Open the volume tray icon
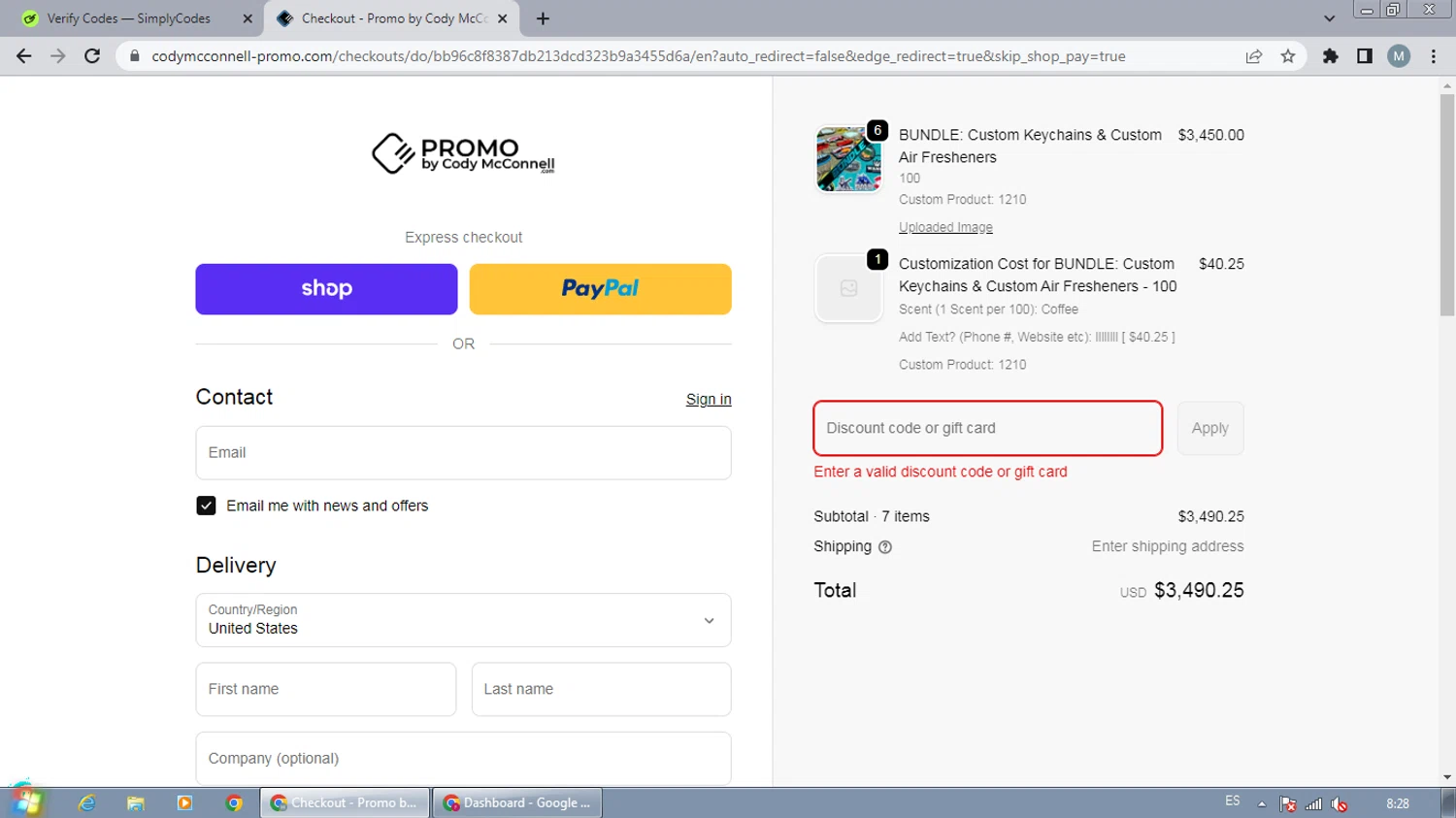 [x=1340, y=803]
